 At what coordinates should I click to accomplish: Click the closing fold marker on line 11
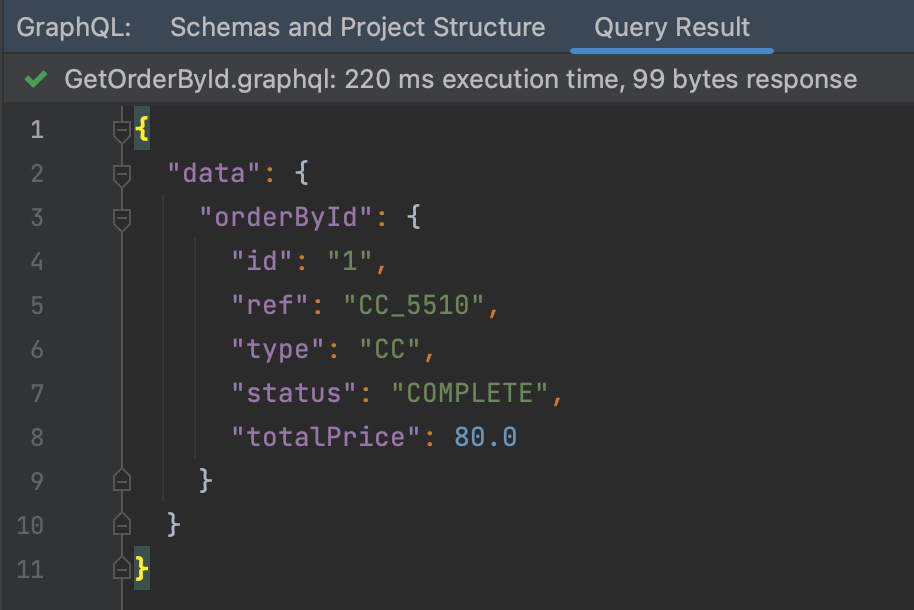(122, 569)
